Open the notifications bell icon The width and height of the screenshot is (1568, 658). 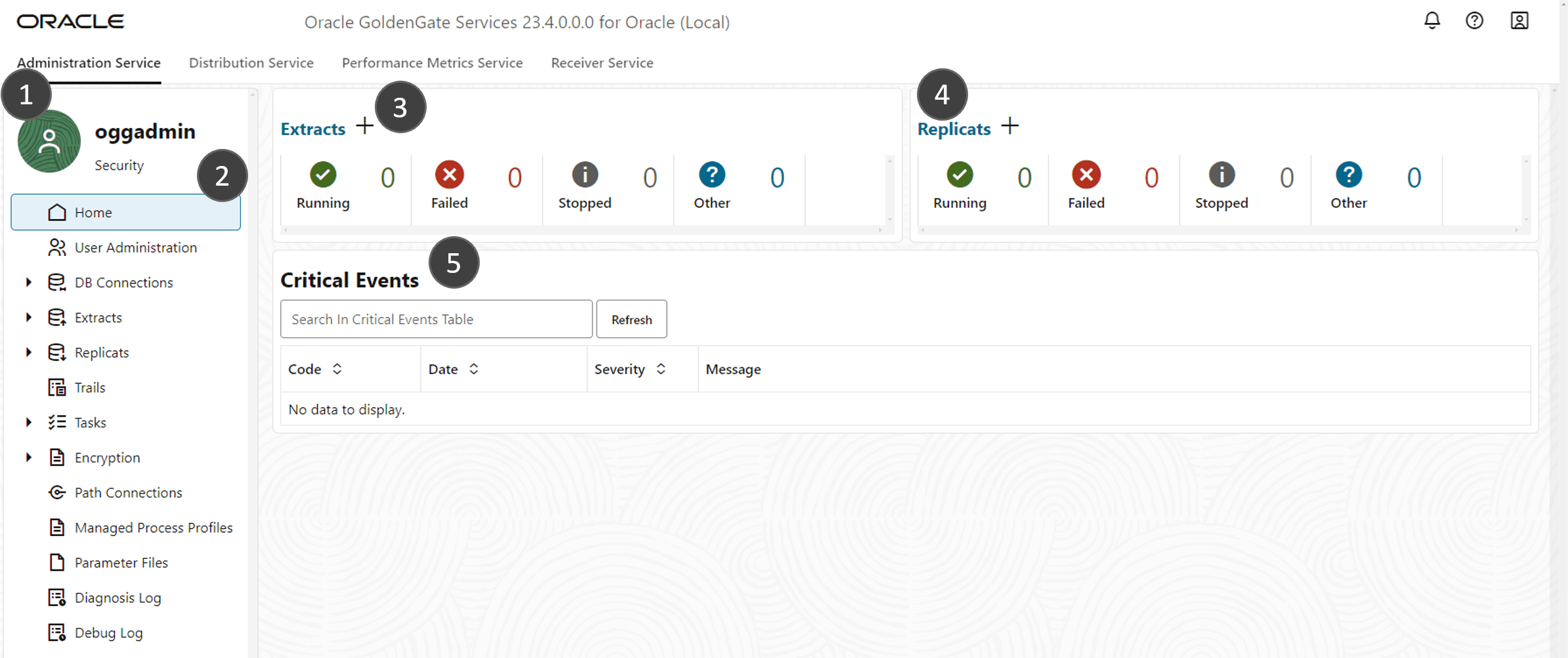1431,20
